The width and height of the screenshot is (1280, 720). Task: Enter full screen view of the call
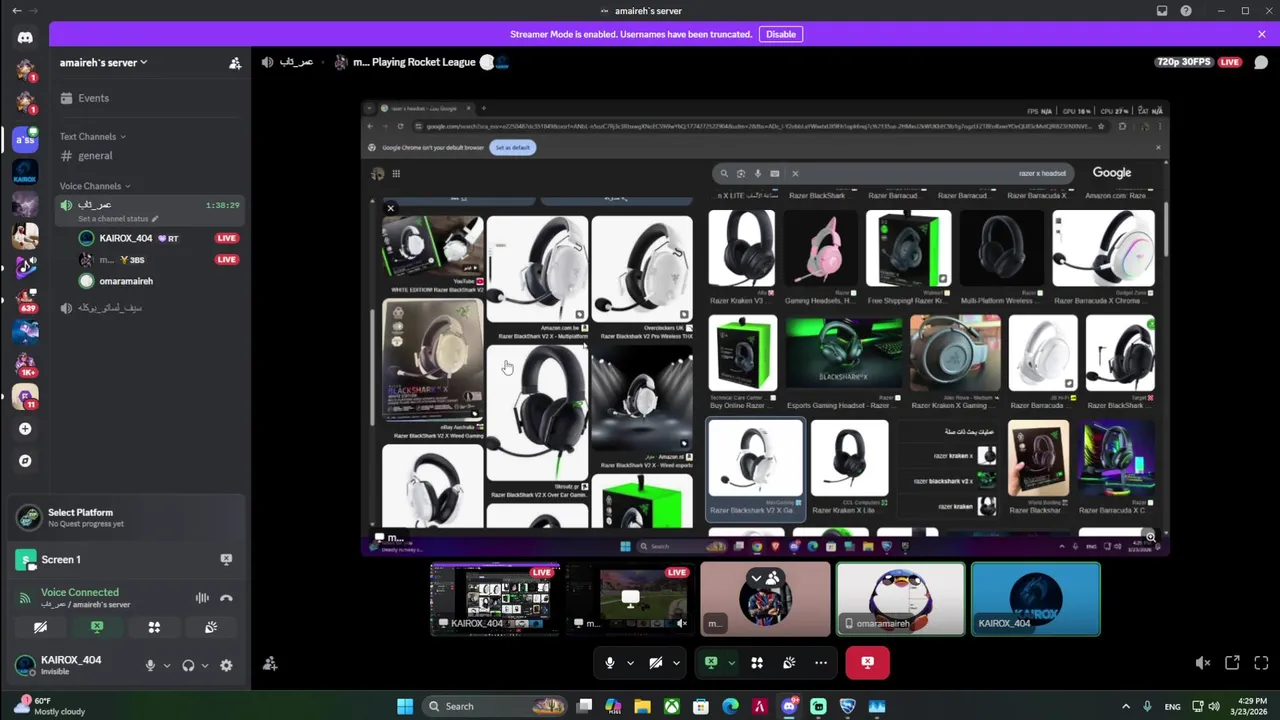1261,662
